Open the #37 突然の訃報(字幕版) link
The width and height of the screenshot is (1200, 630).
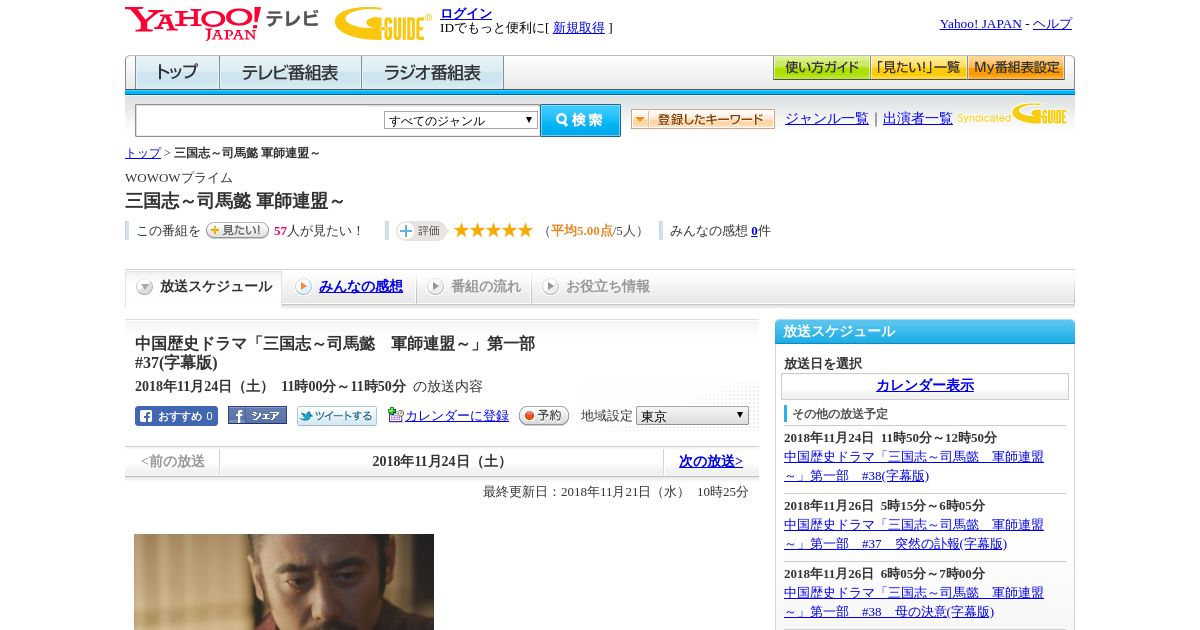(x=914, y=534)
